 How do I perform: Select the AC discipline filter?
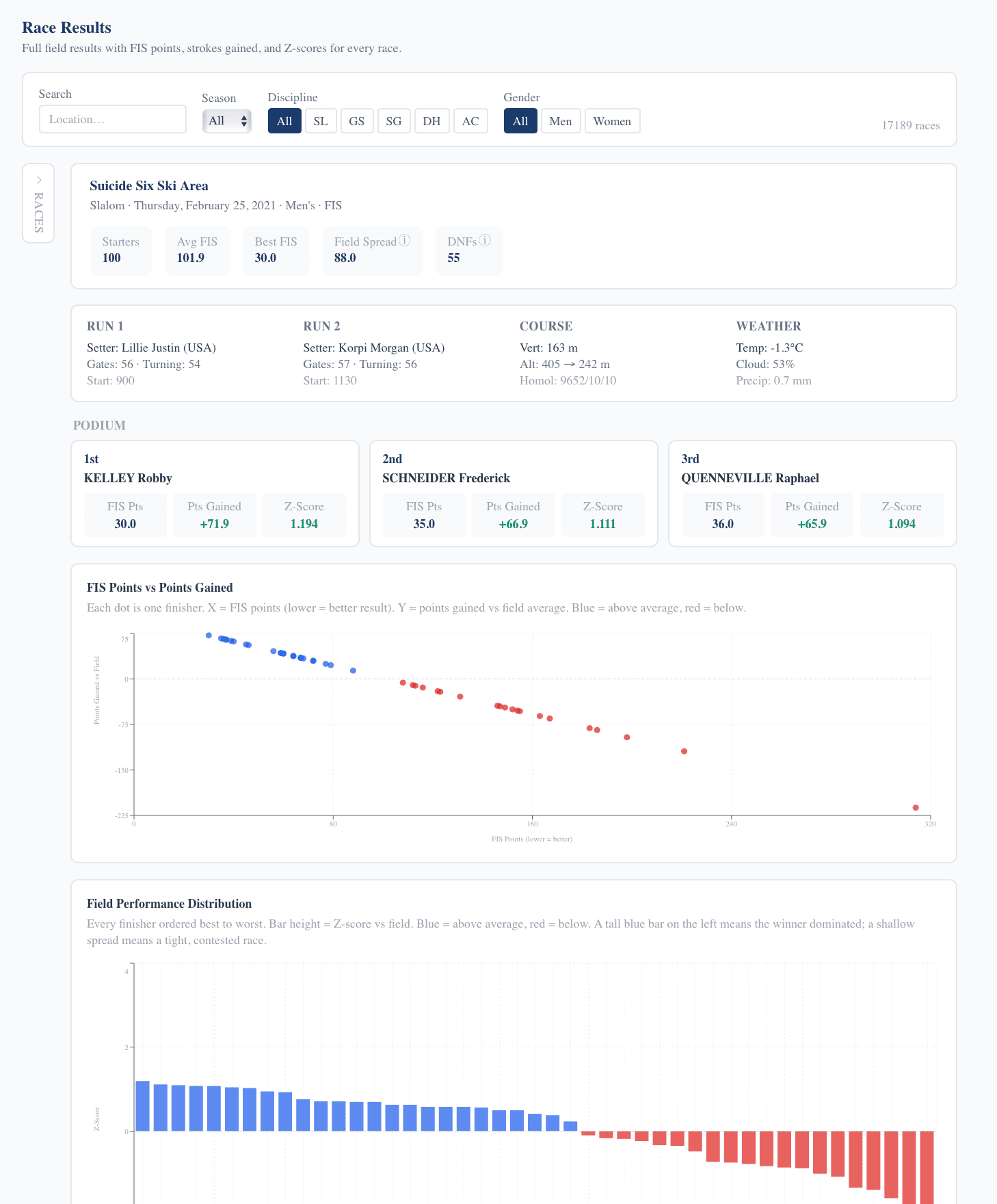click(x=470, y=121)
